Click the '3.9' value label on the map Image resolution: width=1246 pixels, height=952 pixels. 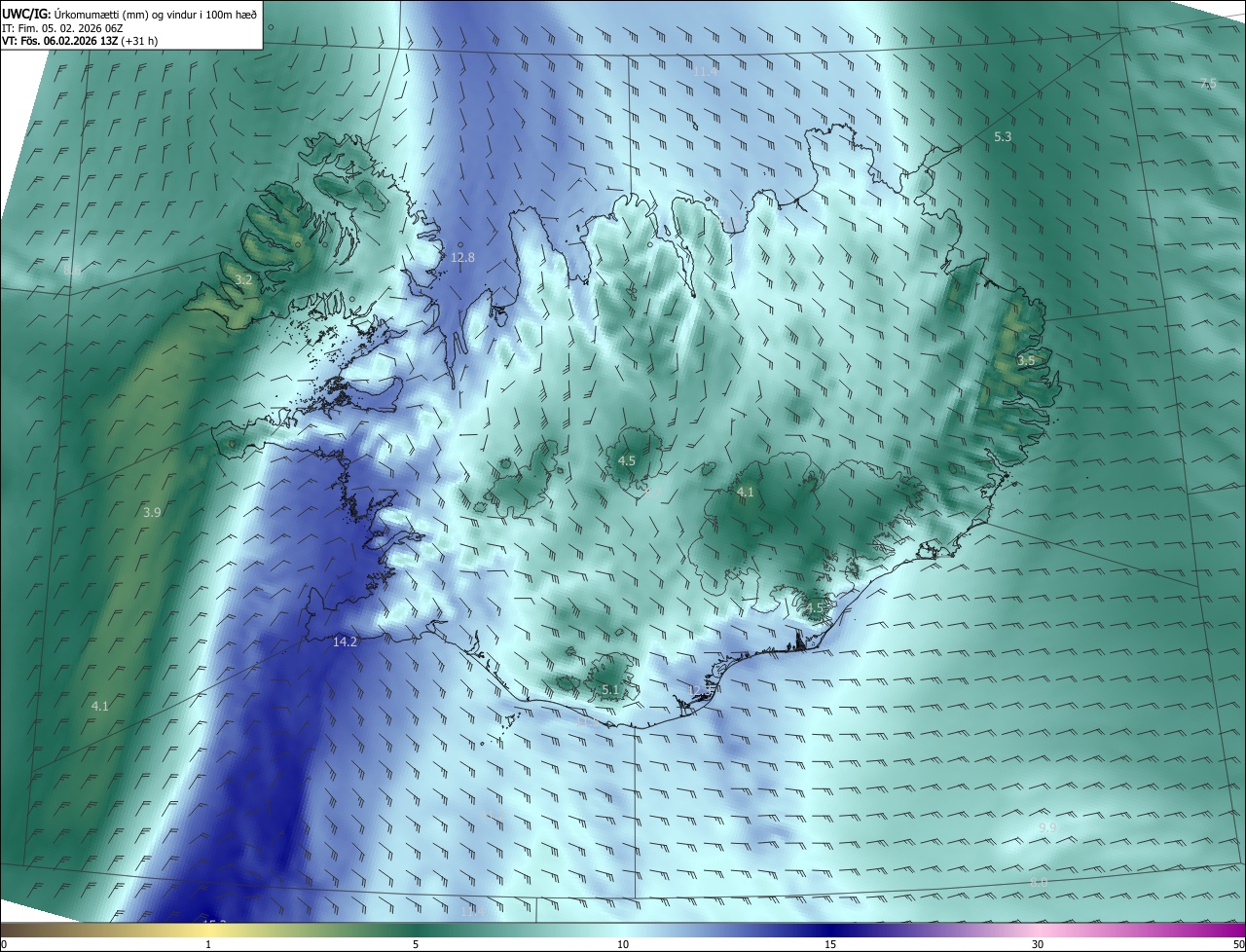point(152,512)
